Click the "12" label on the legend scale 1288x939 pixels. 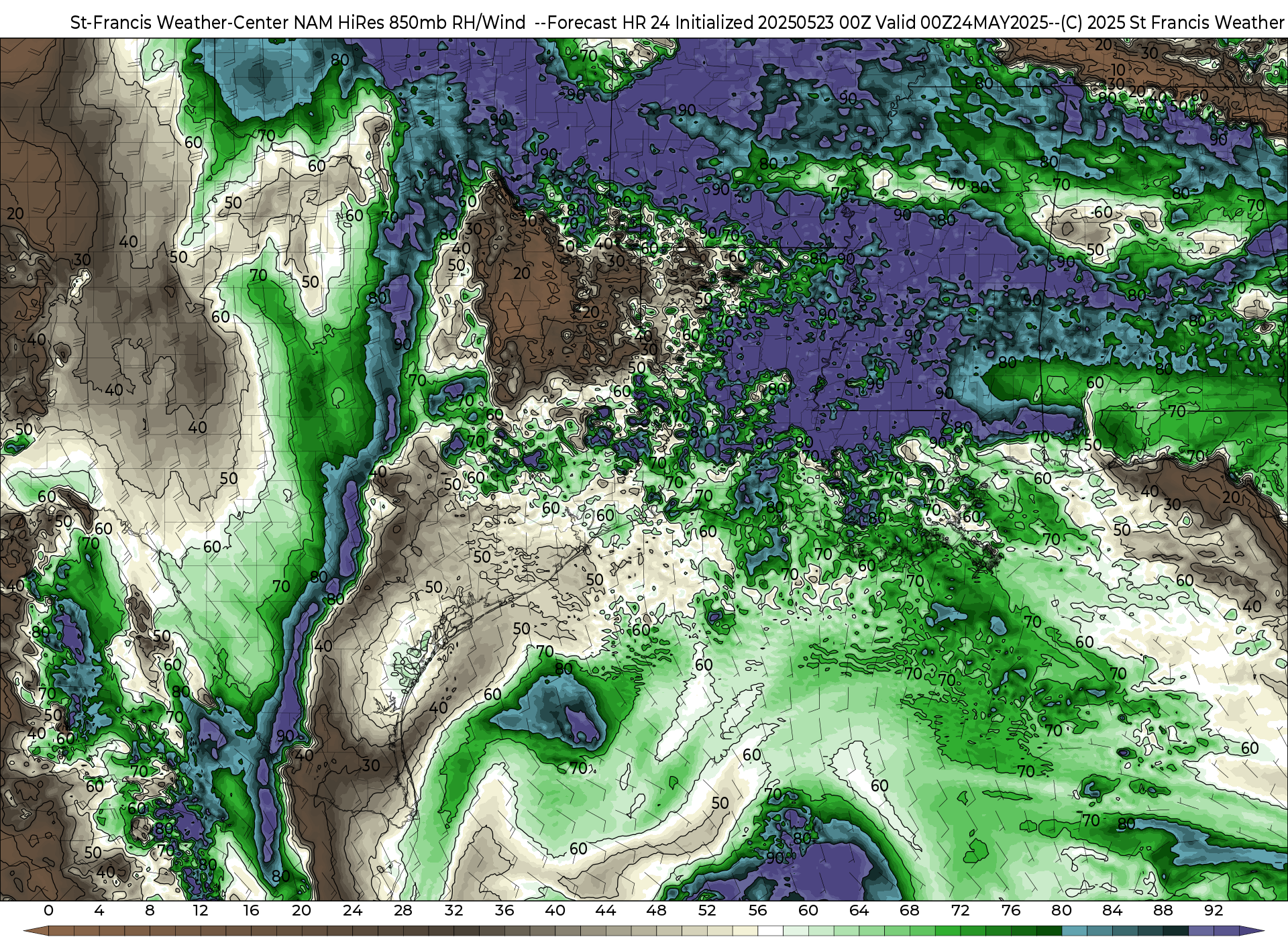click(x=201, y=911)
